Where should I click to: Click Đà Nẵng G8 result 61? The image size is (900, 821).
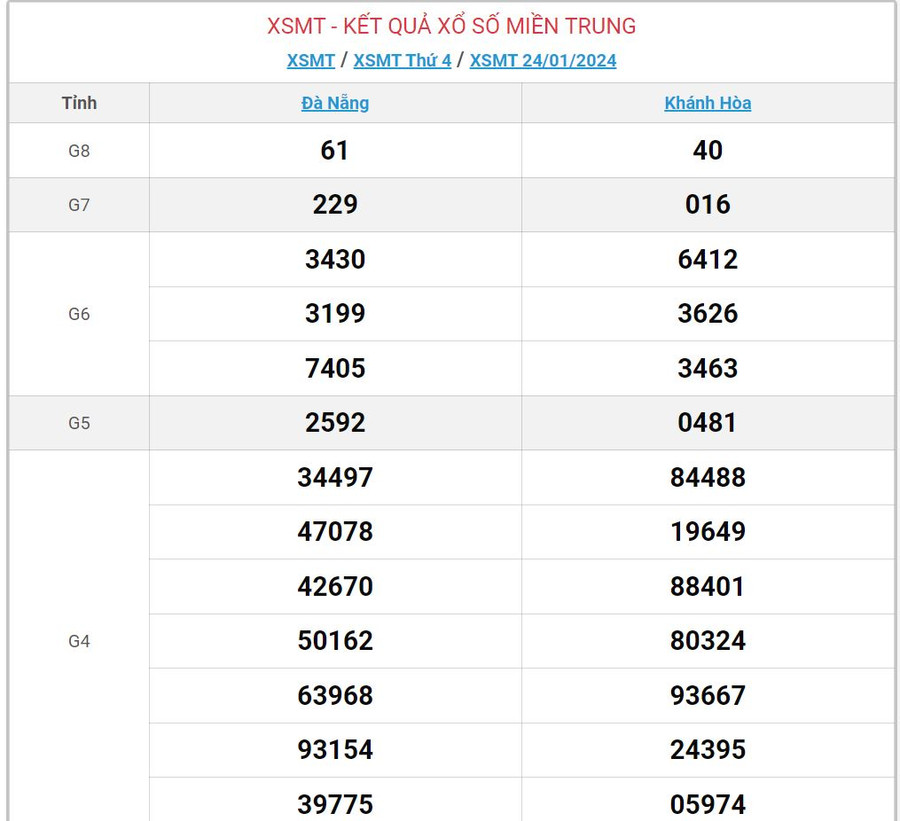click(x=335, y=151)
